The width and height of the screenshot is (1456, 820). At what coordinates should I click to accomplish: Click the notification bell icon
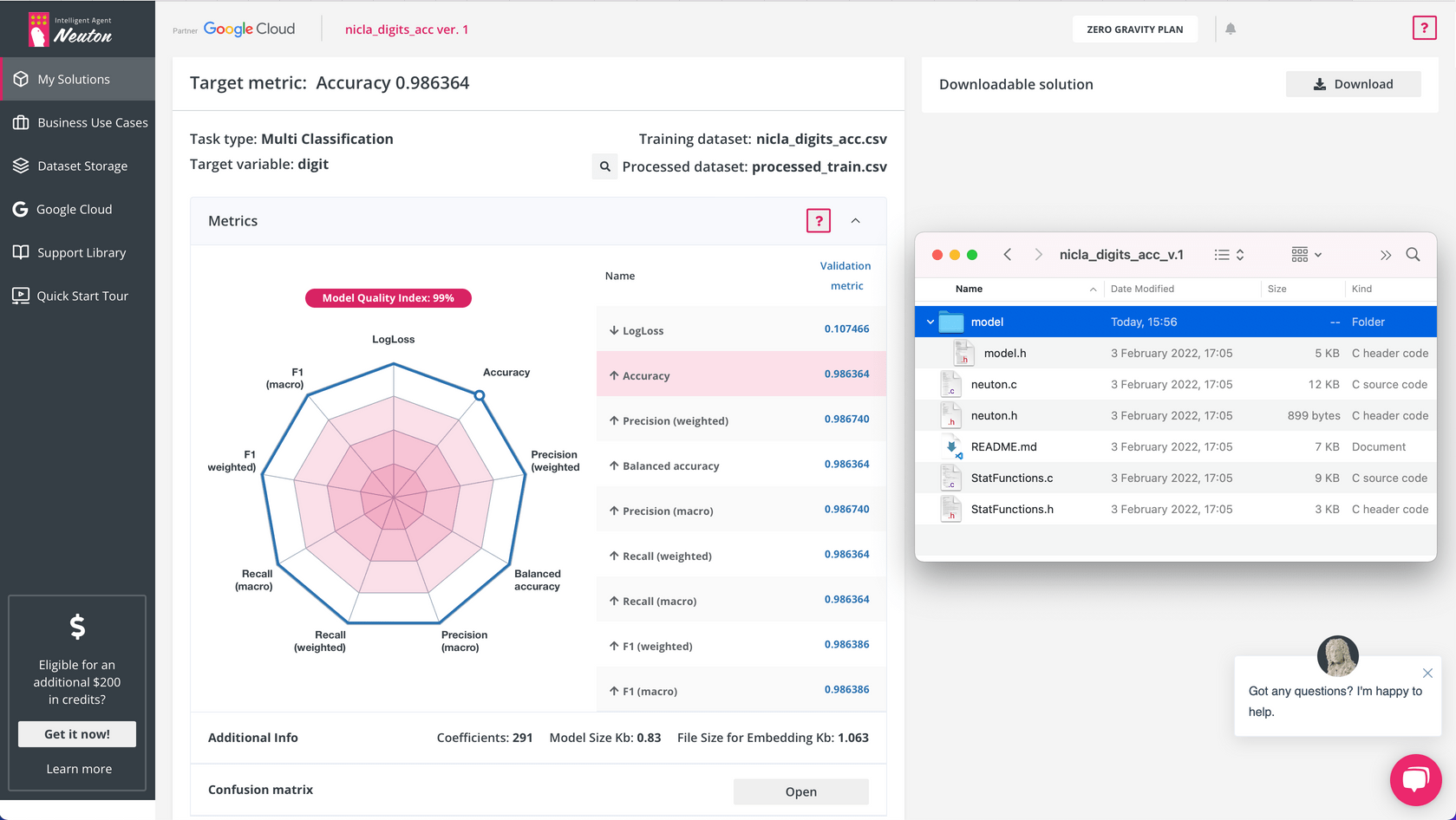pos(1231,29)
